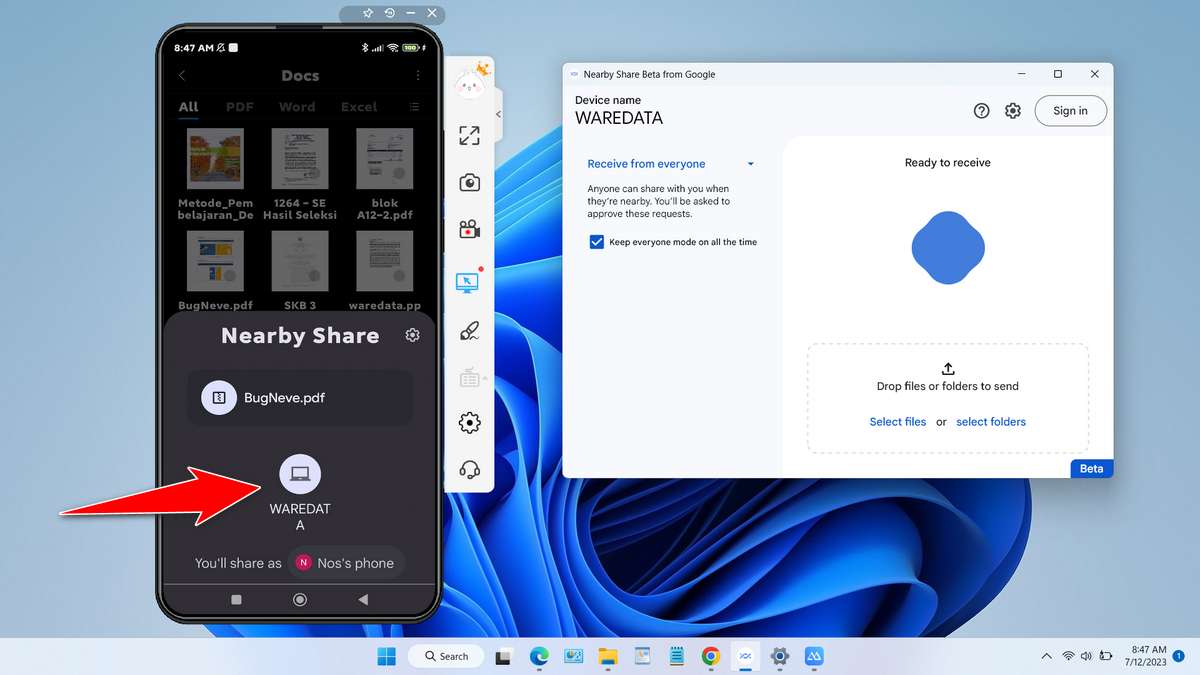The height and width of the screenshot is (675, 1200).
Task: Click the blue monitor with cursor icon in mirror toolbar
Action: [x=467, y=283]
